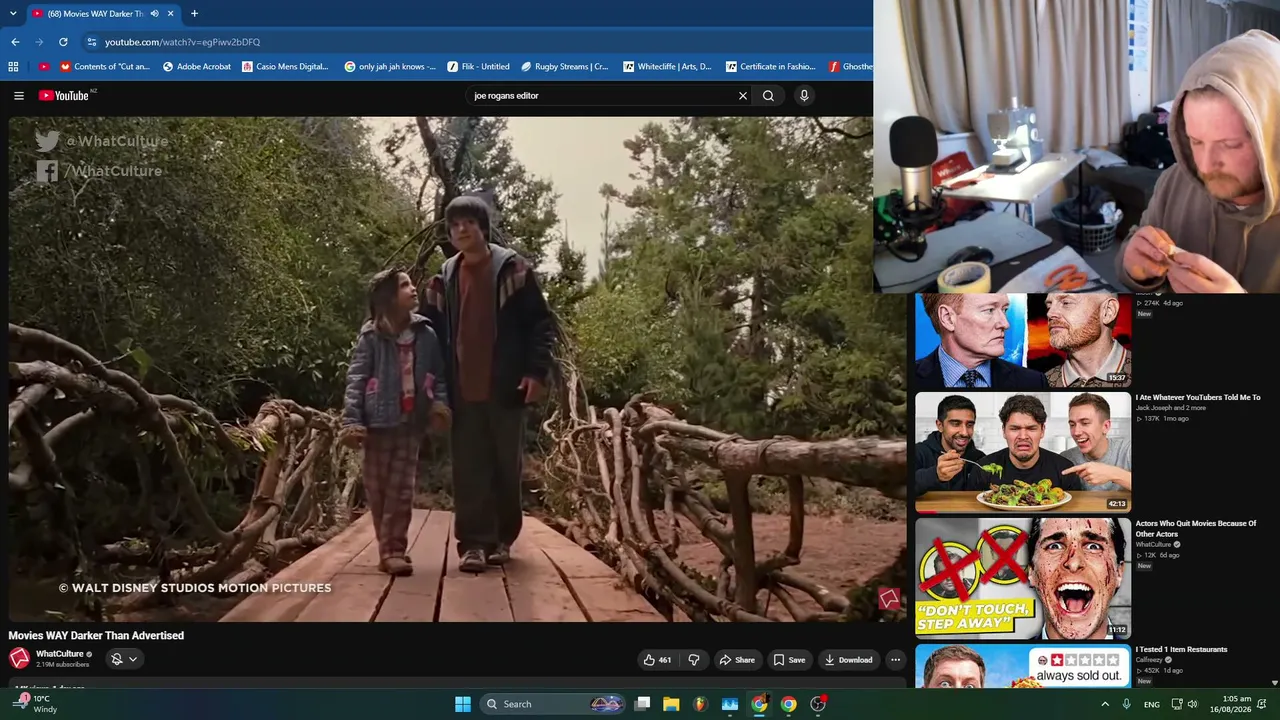Screen dimensions: 1280x720
Task: Download the video
Action: [848, 660]
